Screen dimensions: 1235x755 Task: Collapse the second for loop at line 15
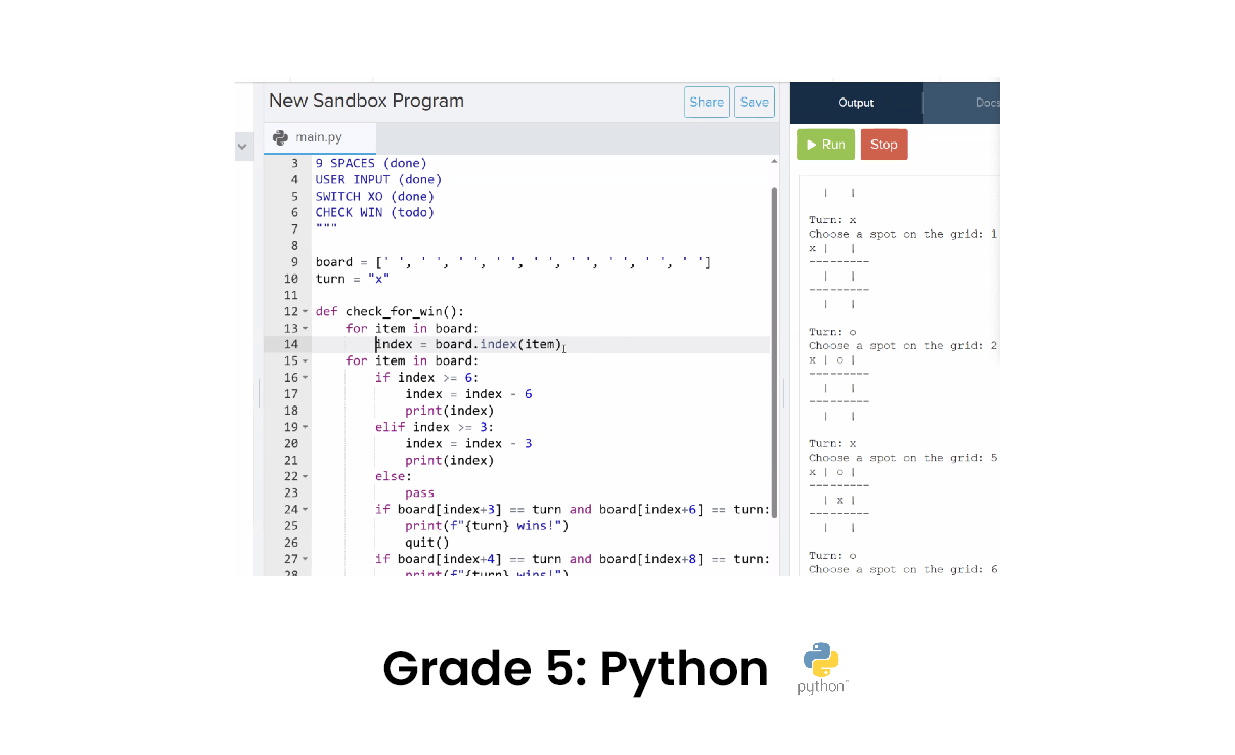tap(305, 360)
